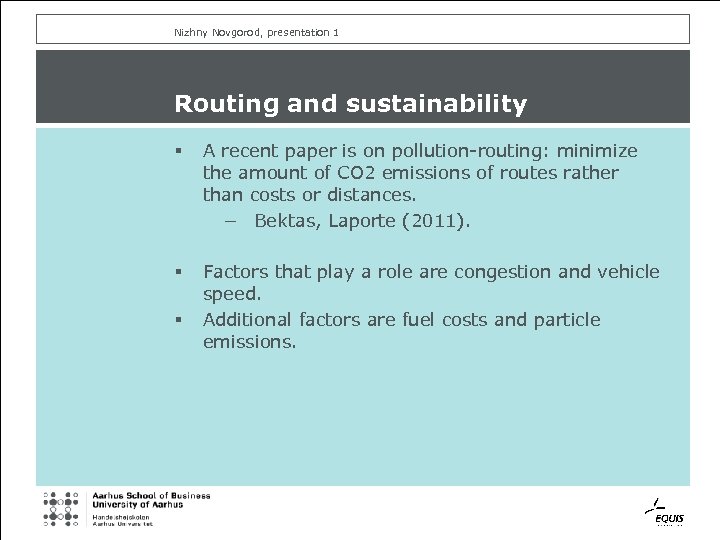Click 'Handelshøjskolen' small footer text
Viewport: 720px width, 540px height.
(x=120, y=517)
